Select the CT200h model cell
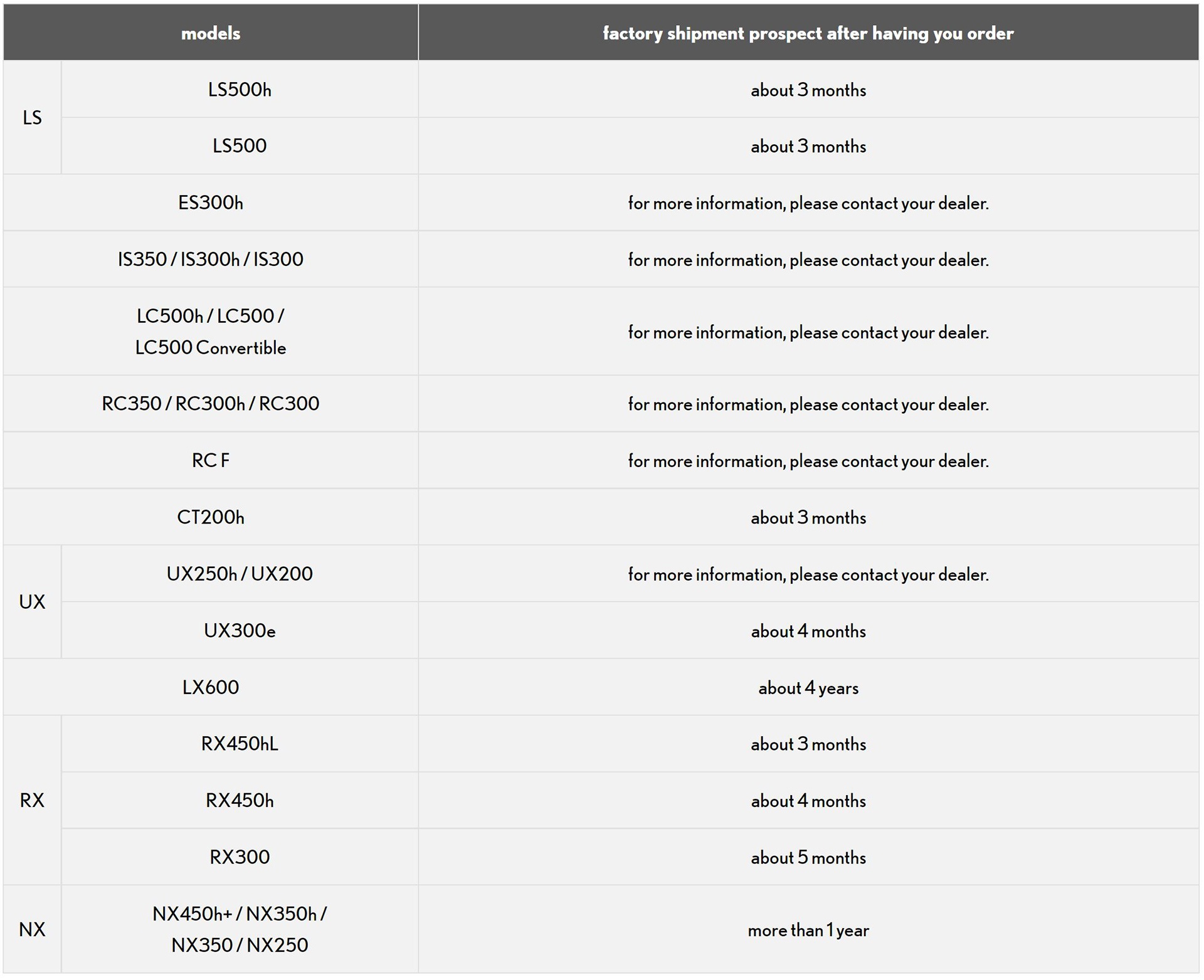The height and width of the screenshot is (980, 1204). [211, 517]
